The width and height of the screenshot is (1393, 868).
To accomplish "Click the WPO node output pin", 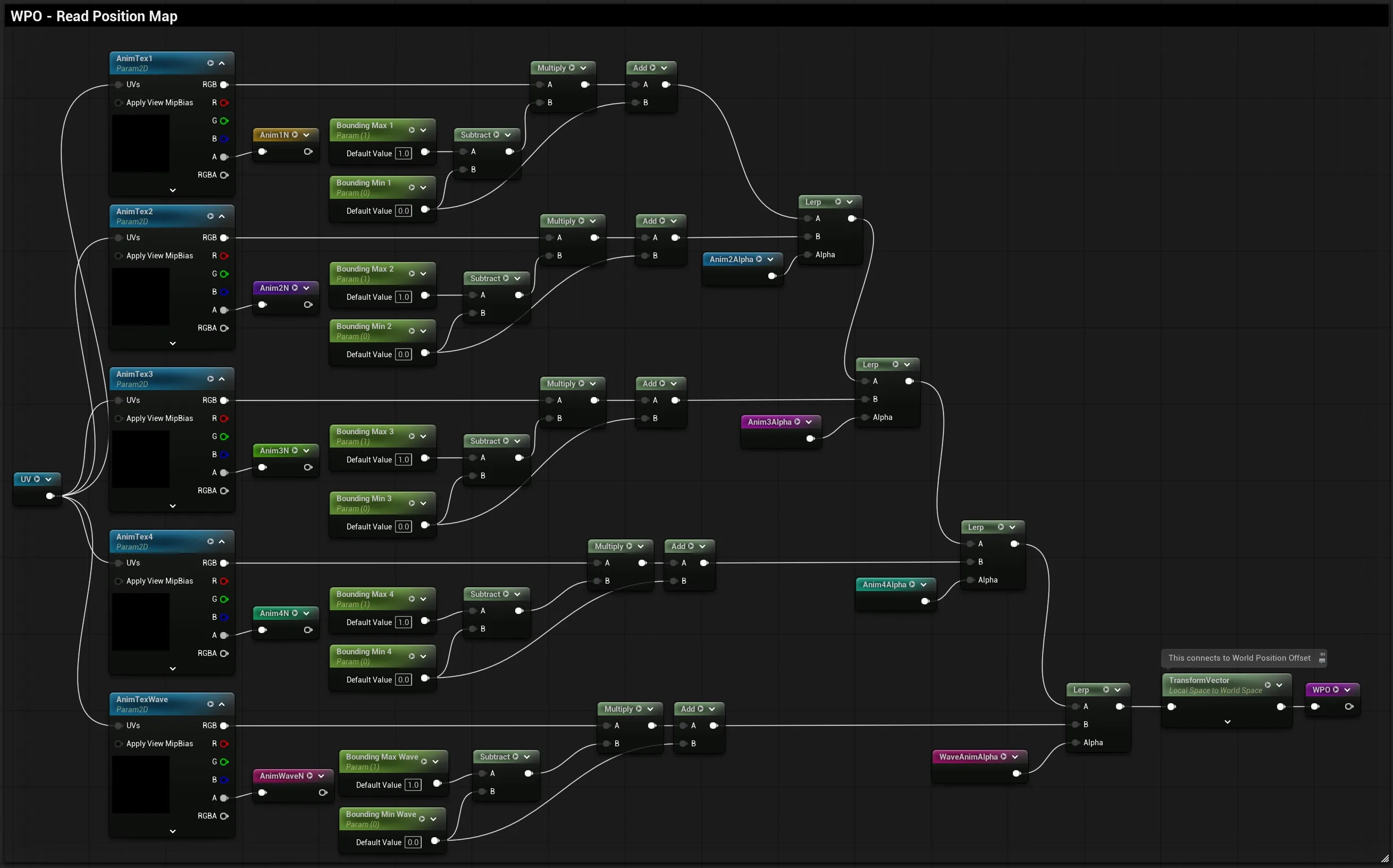I will (x=1349, y=707).
